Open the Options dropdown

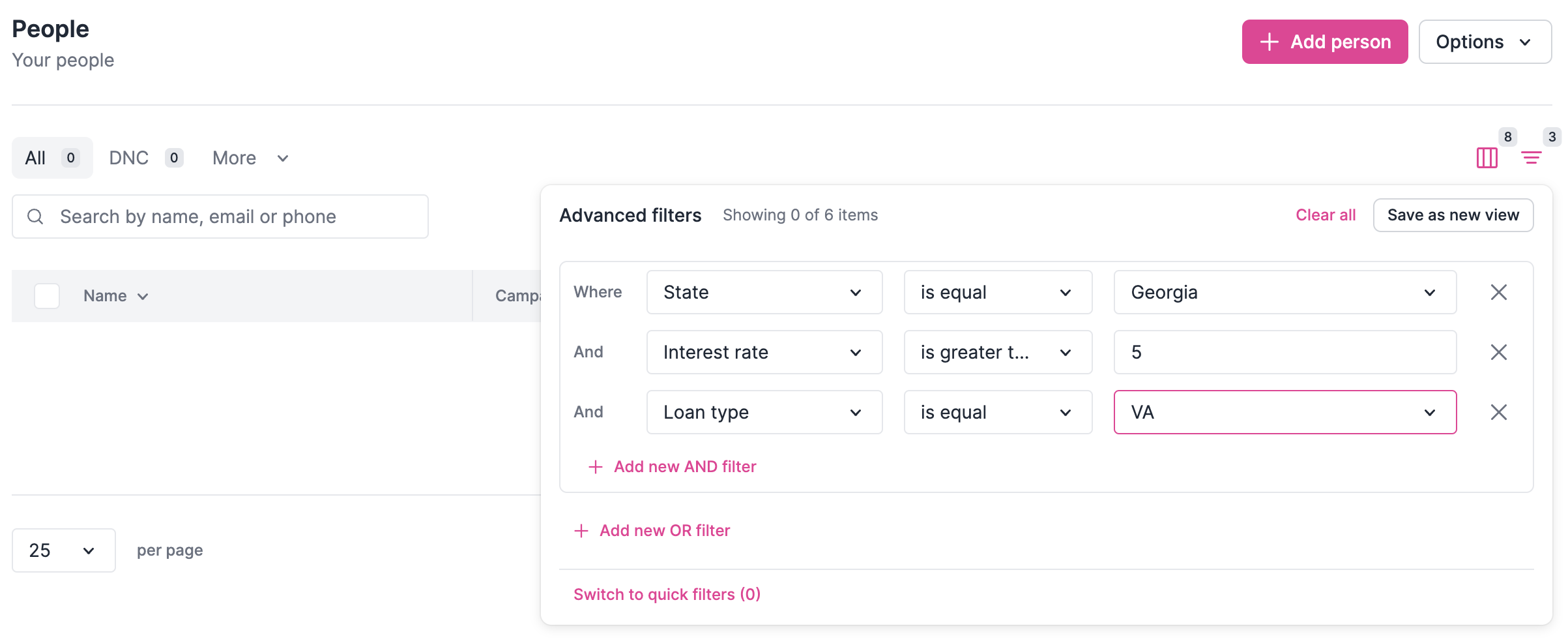(1485, 42)
